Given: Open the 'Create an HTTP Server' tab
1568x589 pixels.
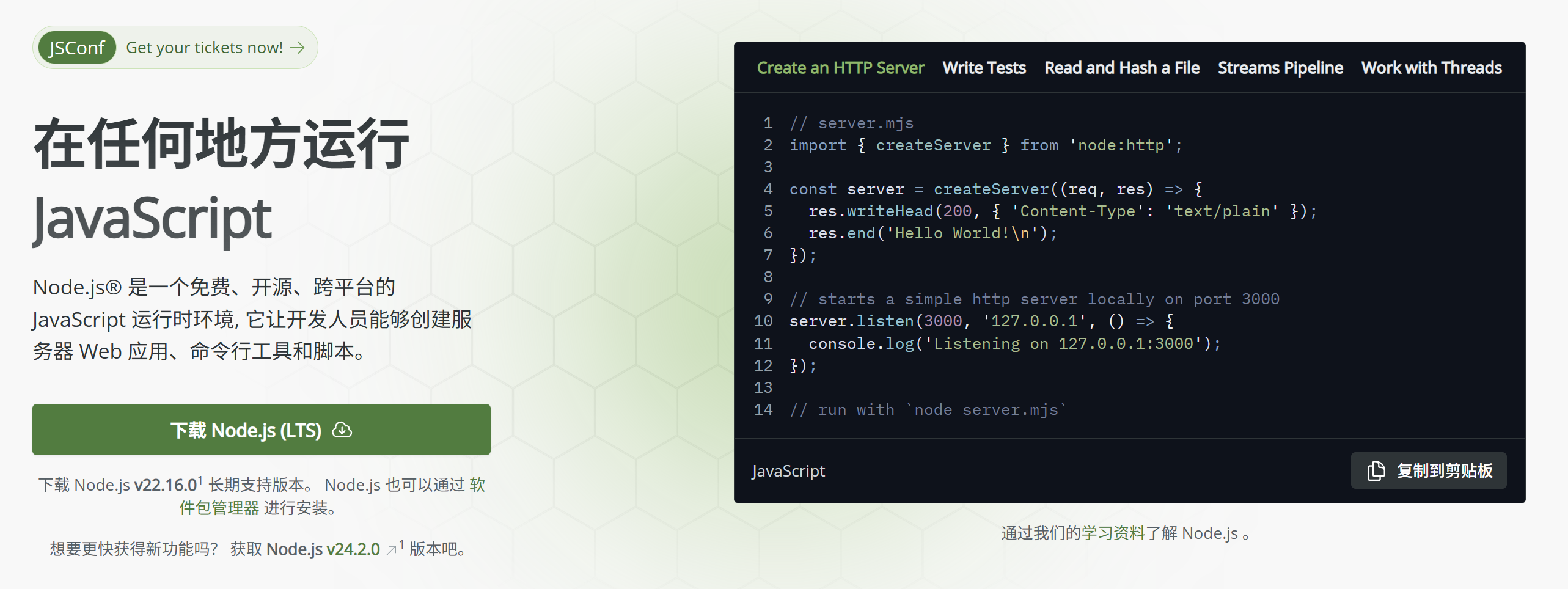Looking at the screenshot, I should (840, 68).
